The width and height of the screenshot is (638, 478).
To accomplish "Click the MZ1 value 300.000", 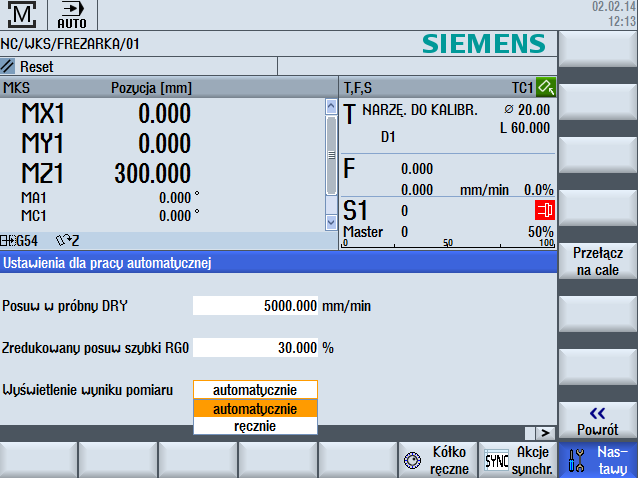I will coord(153,173).
